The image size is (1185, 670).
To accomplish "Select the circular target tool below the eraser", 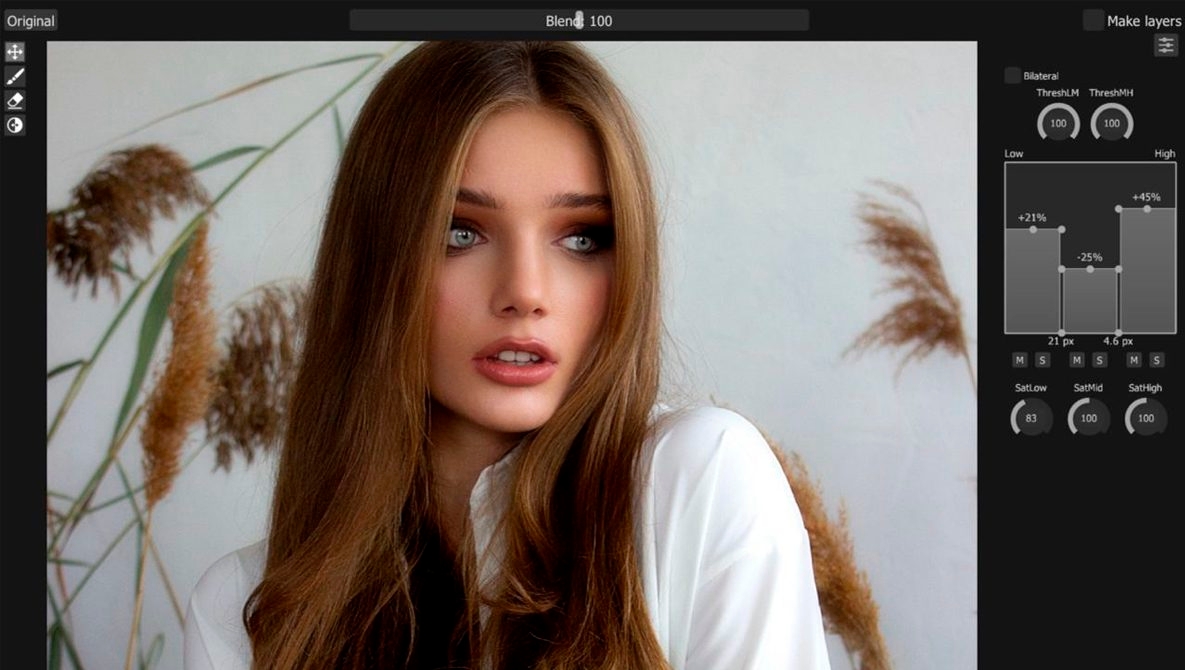I will point(13,125).
